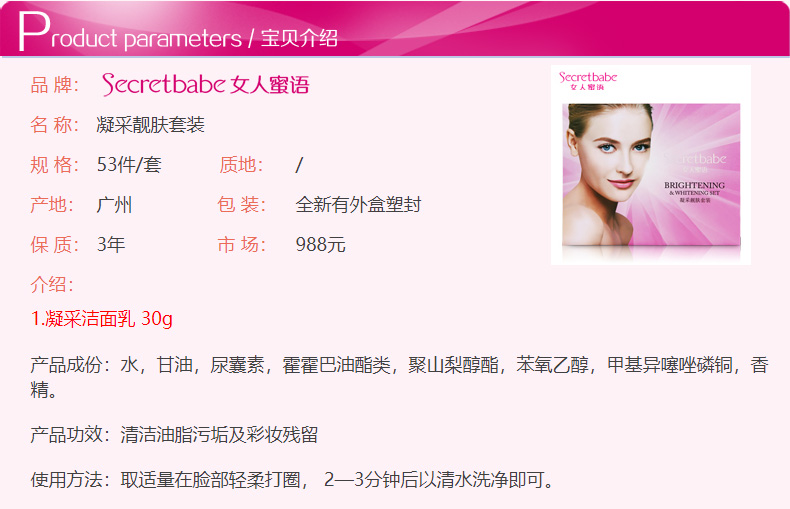Click BRIGHTENING text on the product box
This screenshot has height=509, width=790.
tap(694, 185)
